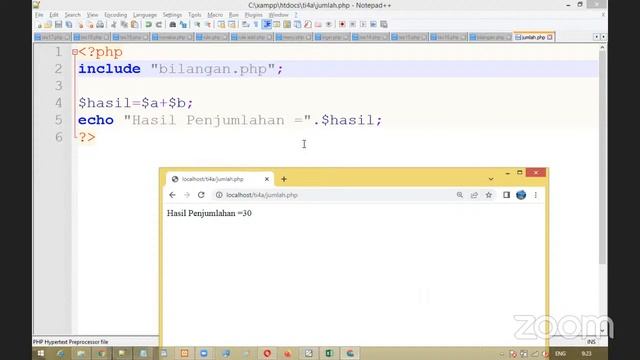Collapse the php fold marker on line 1

click(75, 52)
